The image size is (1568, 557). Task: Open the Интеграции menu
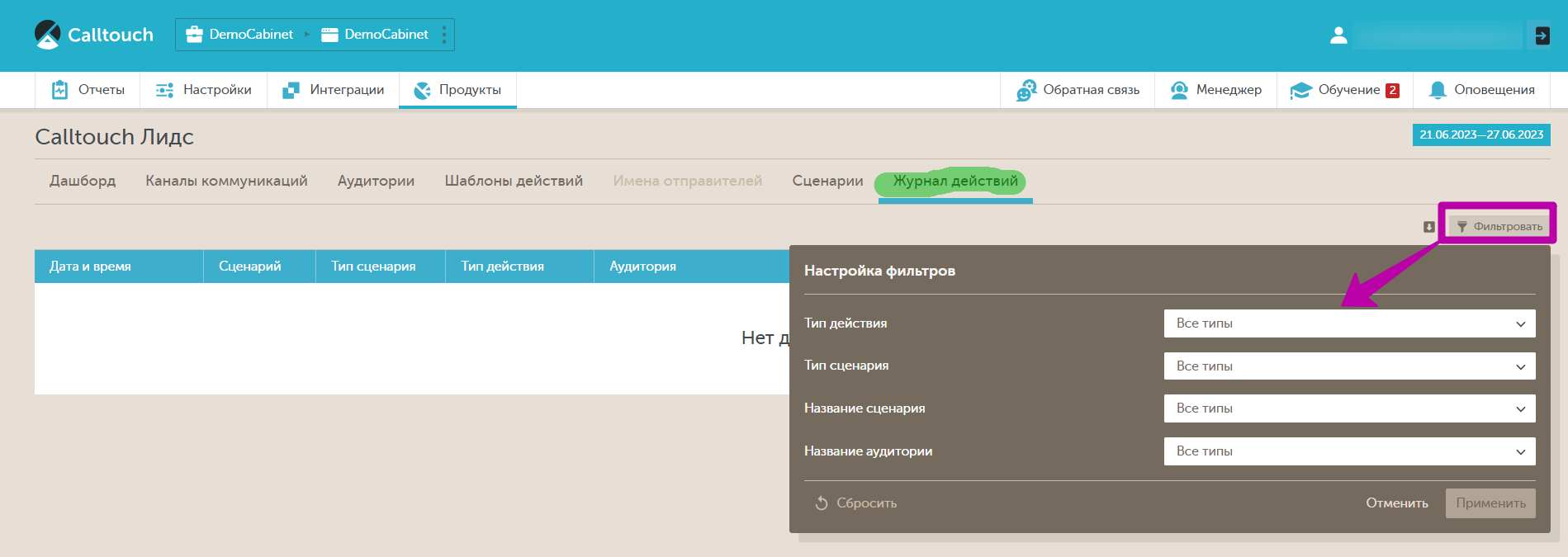click(x=333, y=90)
